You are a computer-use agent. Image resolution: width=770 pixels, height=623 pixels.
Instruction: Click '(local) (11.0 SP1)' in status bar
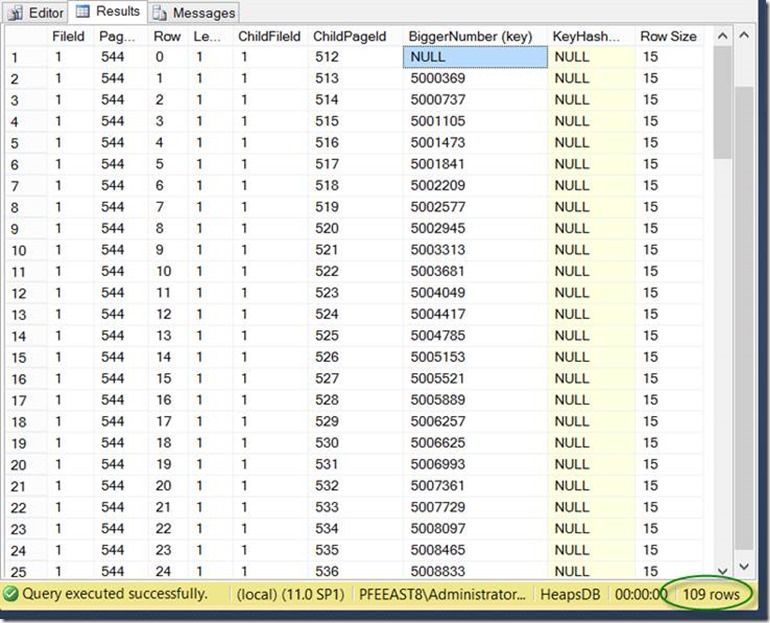click(x=291, y=595)
